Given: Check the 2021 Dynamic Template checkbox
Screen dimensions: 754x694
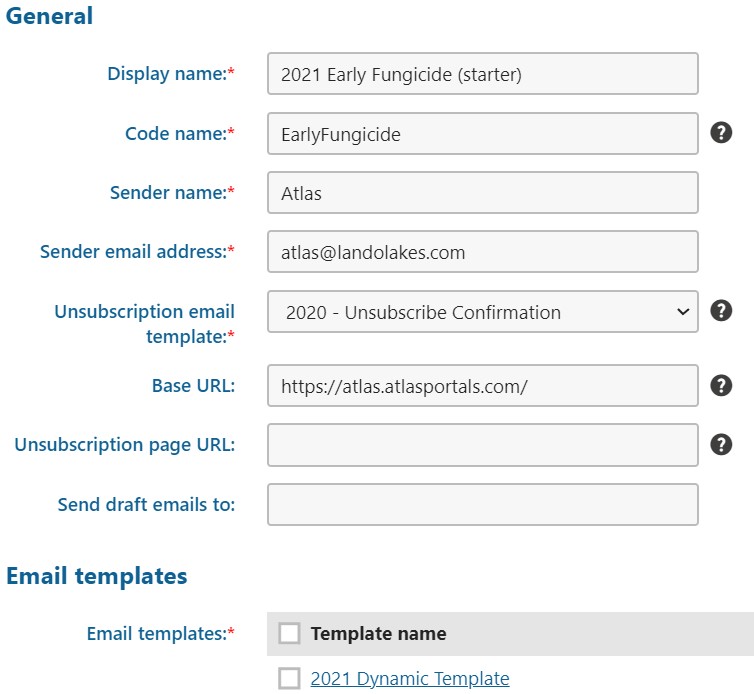Looking at the screenshot, I should [289, 679].
